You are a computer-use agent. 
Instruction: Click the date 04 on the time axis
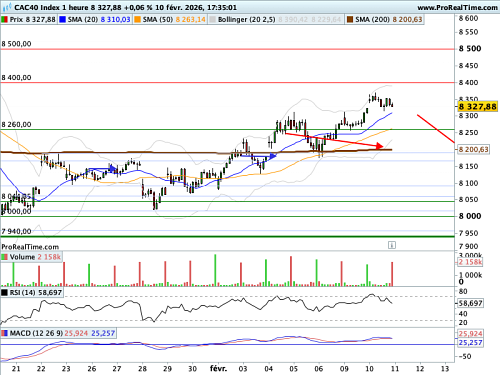[x=268, y=369]
